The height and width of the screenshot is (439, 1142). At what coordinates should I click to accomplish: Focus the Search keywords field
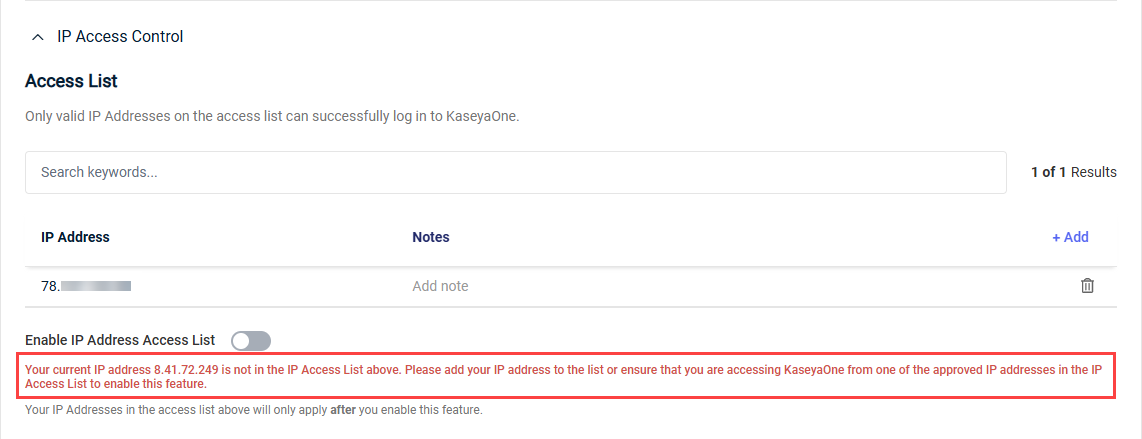pyautogui.click(x=516, y=173)
